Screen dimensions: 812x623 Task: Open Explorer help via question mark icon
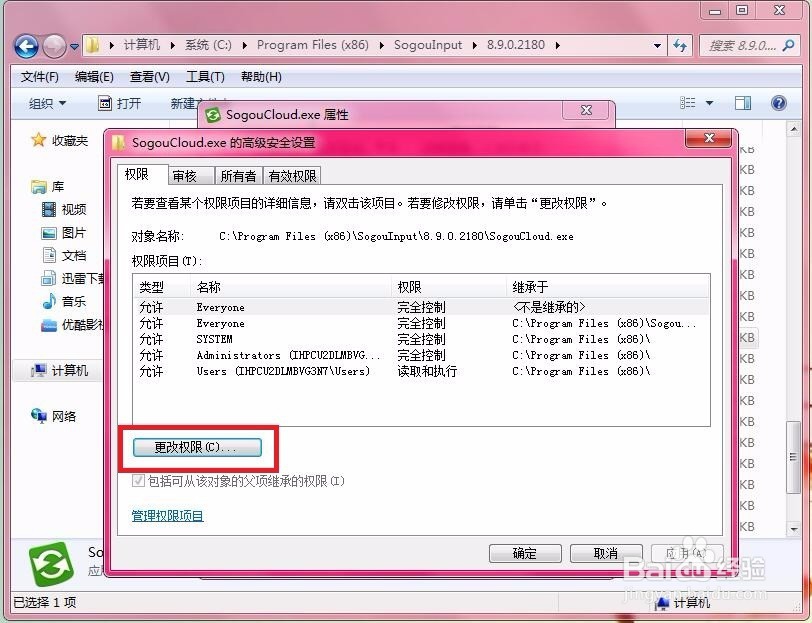tap(781, 103)
